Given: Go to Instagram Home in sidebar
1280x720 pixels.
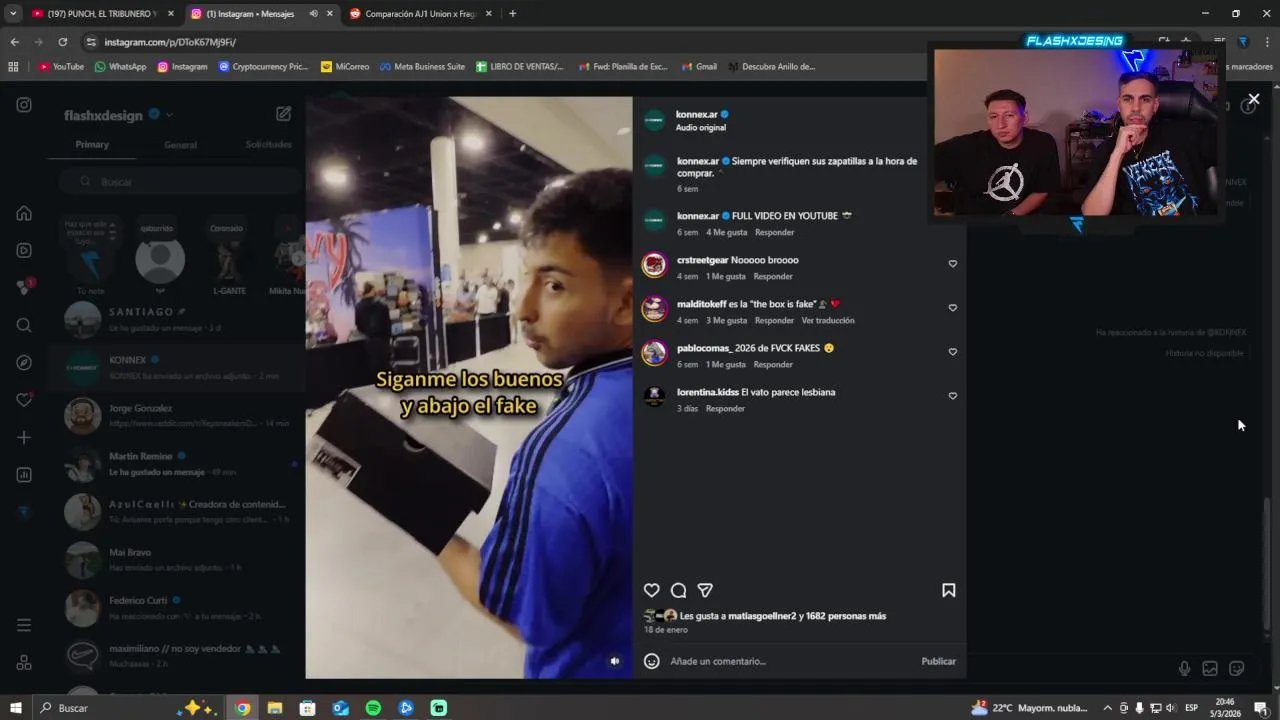Looking at the screenshot, I should (x=24, y=213).
